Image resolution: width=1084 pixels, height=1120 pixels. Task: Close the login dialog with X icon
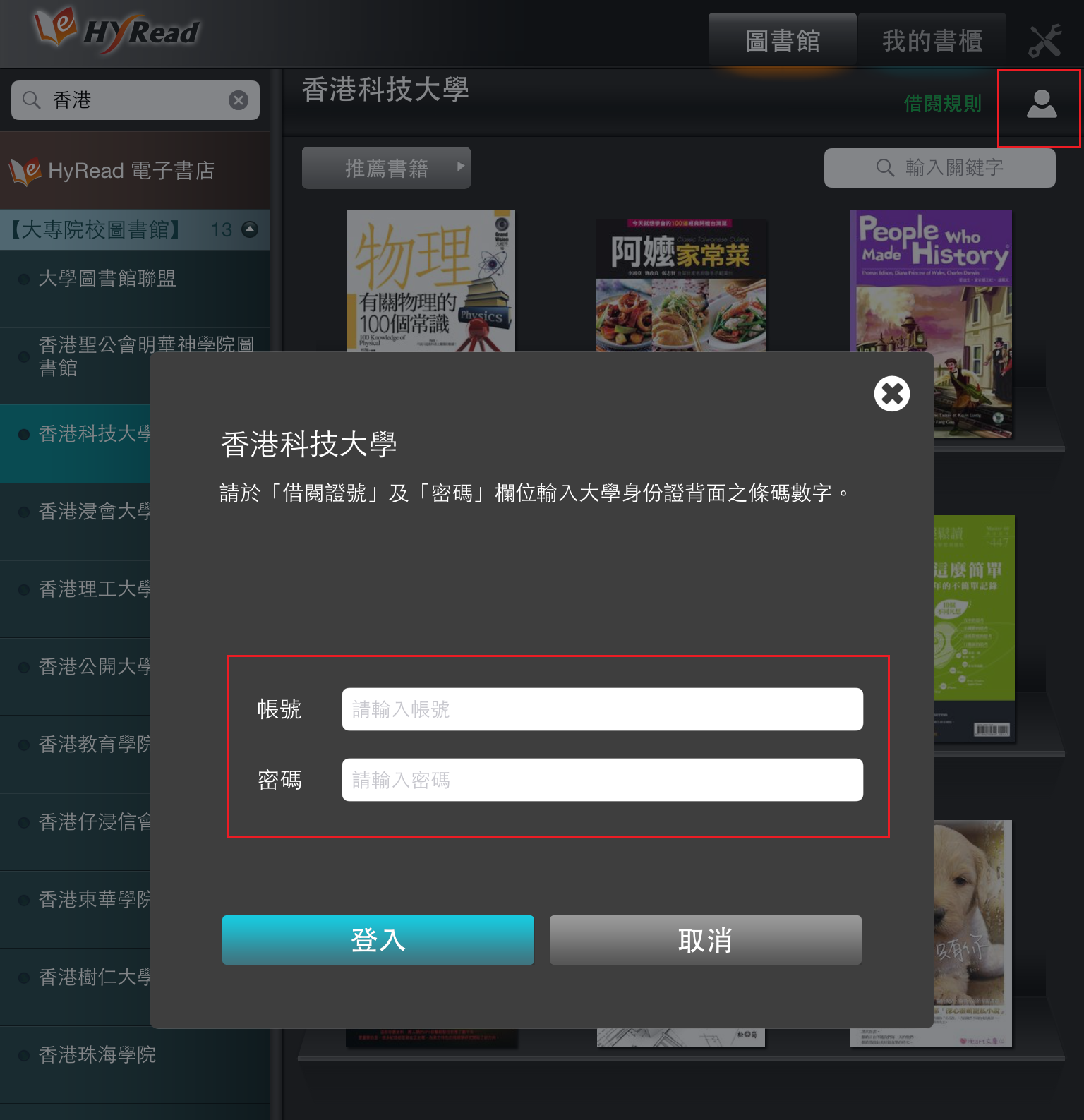point(892,394)
